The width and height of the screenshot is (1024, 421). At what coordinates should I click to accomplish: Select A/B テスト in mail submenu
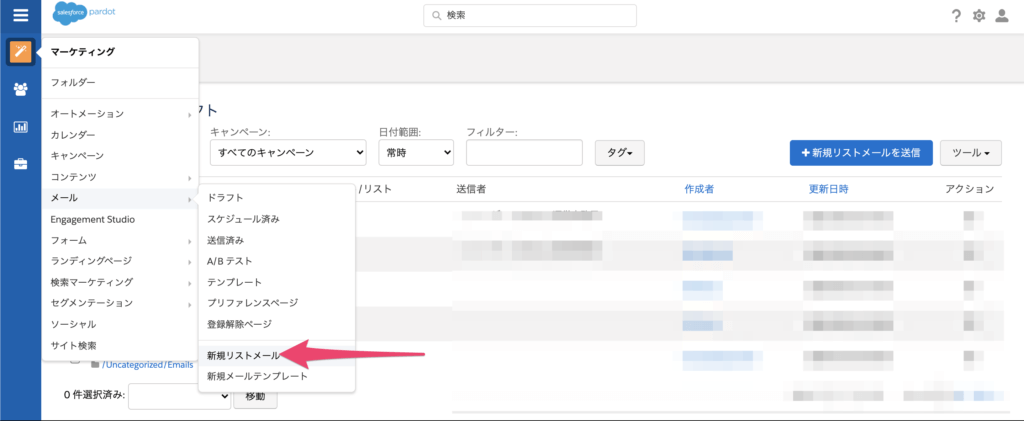pos(277,260)
